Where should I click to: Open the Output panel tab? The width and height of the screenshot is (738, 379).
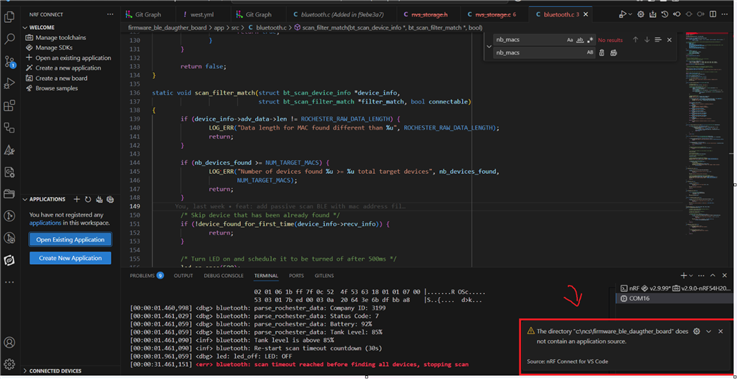(x=184, y=275)
